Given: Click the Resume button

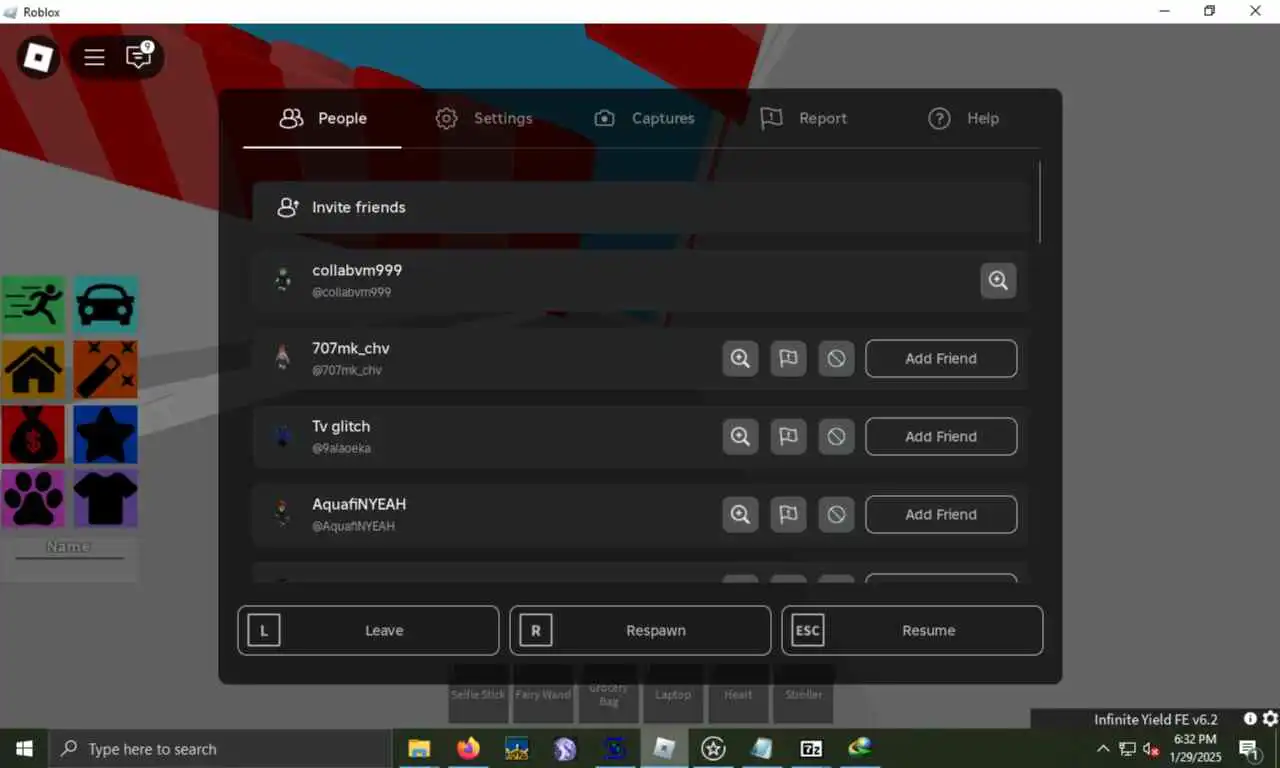Looking at the screenshot, I should pos(912,630).
